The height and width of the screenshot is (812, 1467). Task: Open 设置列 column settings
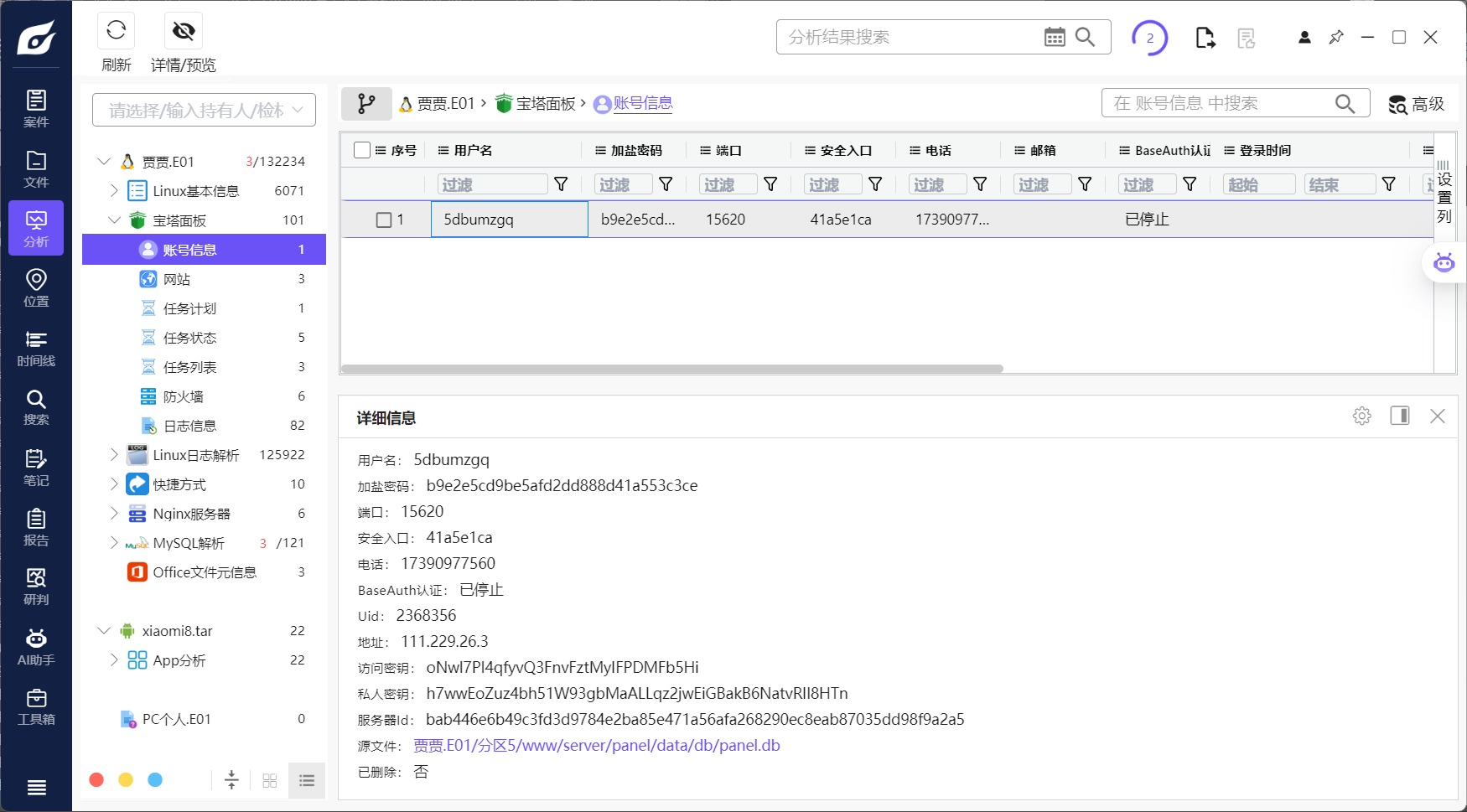point(1444,192)
